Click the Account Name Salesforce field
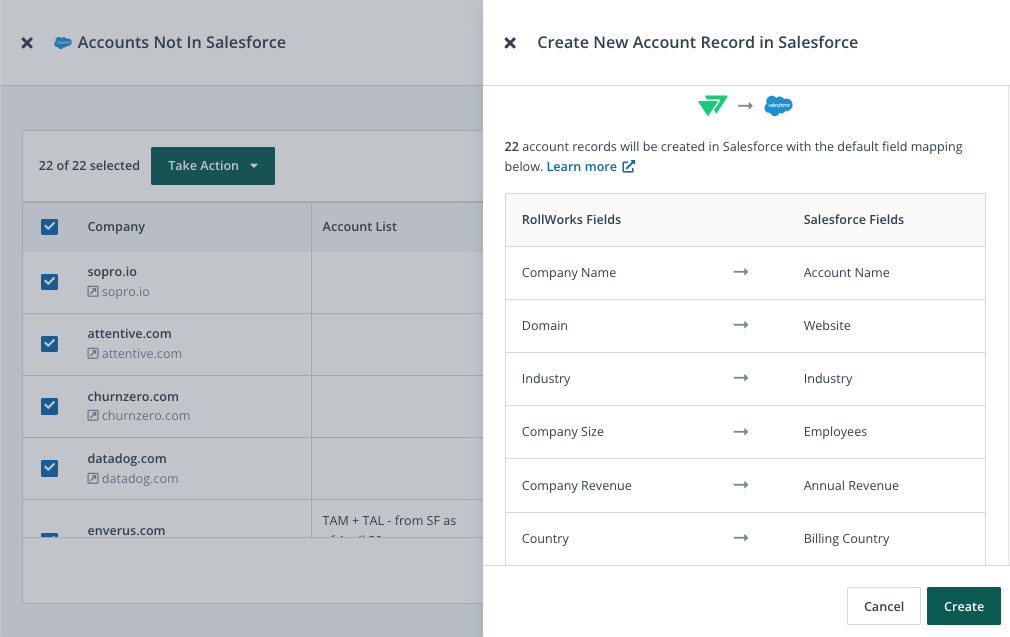Screen dimensions: 1010x637 coord(846,272)
